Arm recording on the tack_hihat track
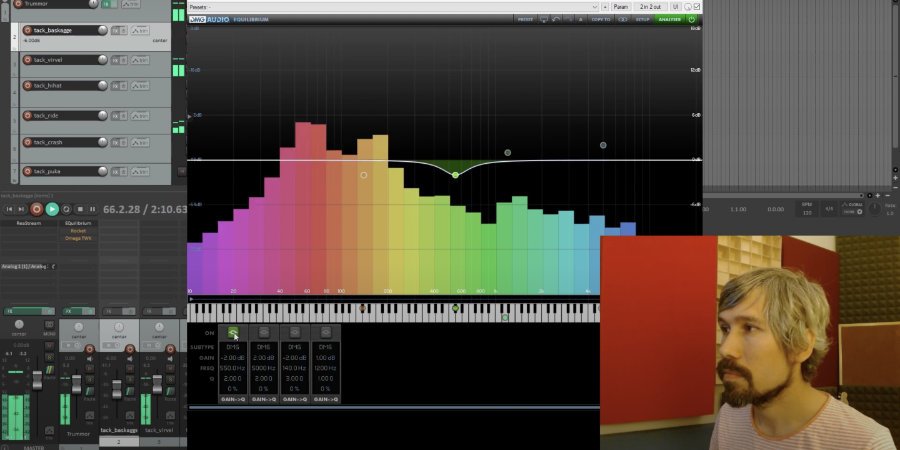 (28, 86)
